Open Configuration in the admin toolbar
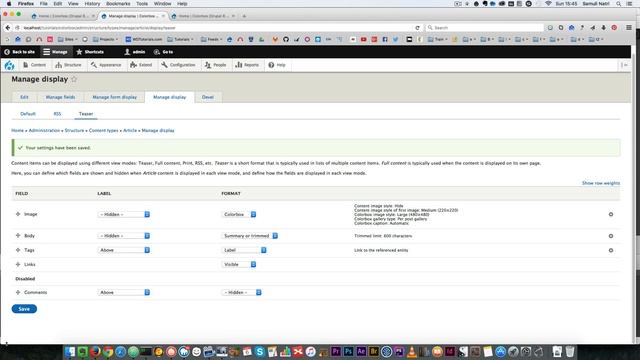 (x=178, y=65)
